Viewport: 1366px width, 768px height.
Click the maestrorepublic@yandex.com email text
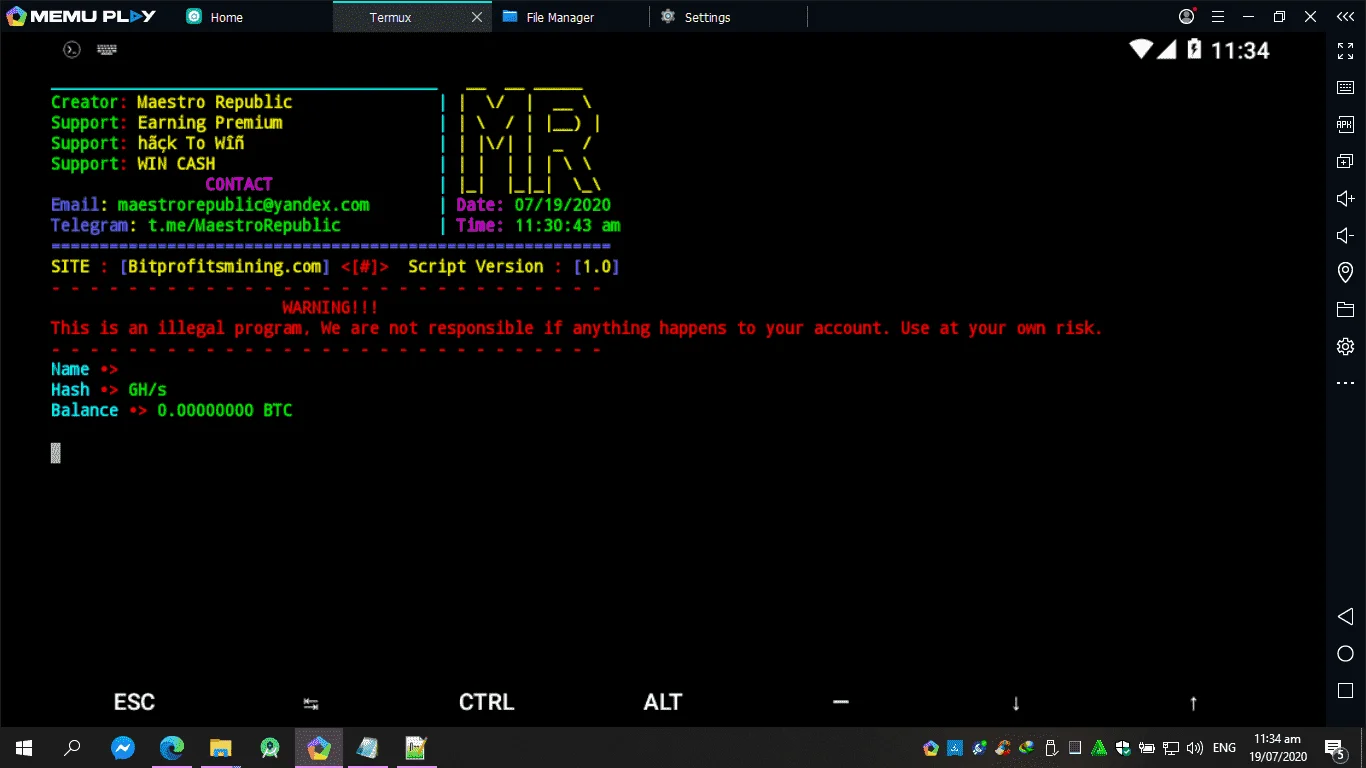click(x=243, y=205)
